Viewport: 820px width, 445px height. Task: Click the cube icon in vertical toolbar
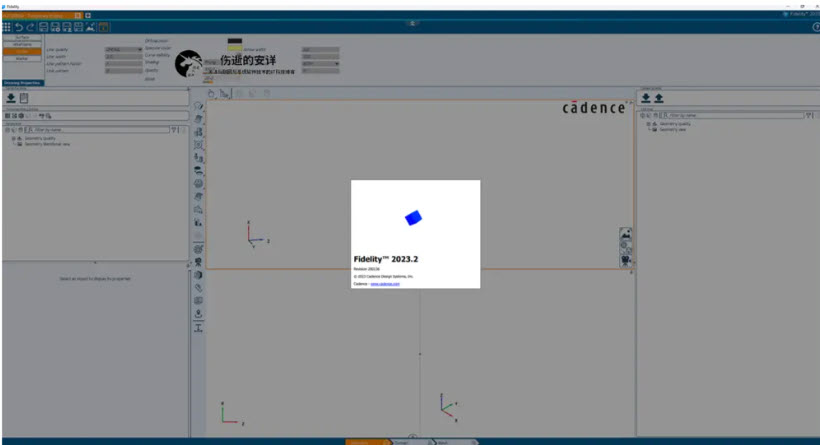tap(198, 275)
